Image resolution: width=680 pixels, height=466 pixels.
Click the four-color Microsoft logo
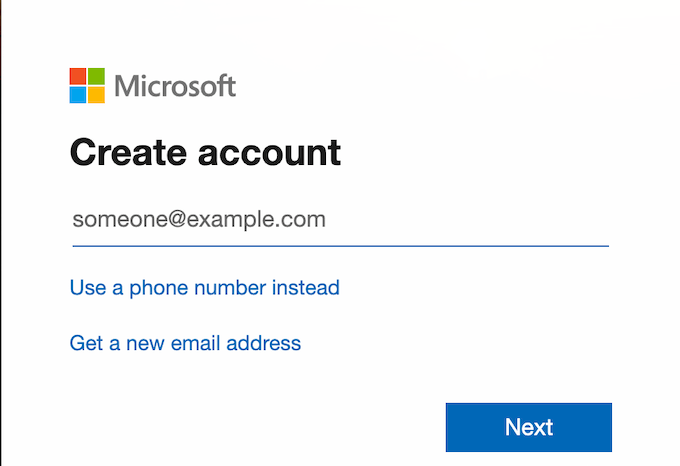point(87,86)
